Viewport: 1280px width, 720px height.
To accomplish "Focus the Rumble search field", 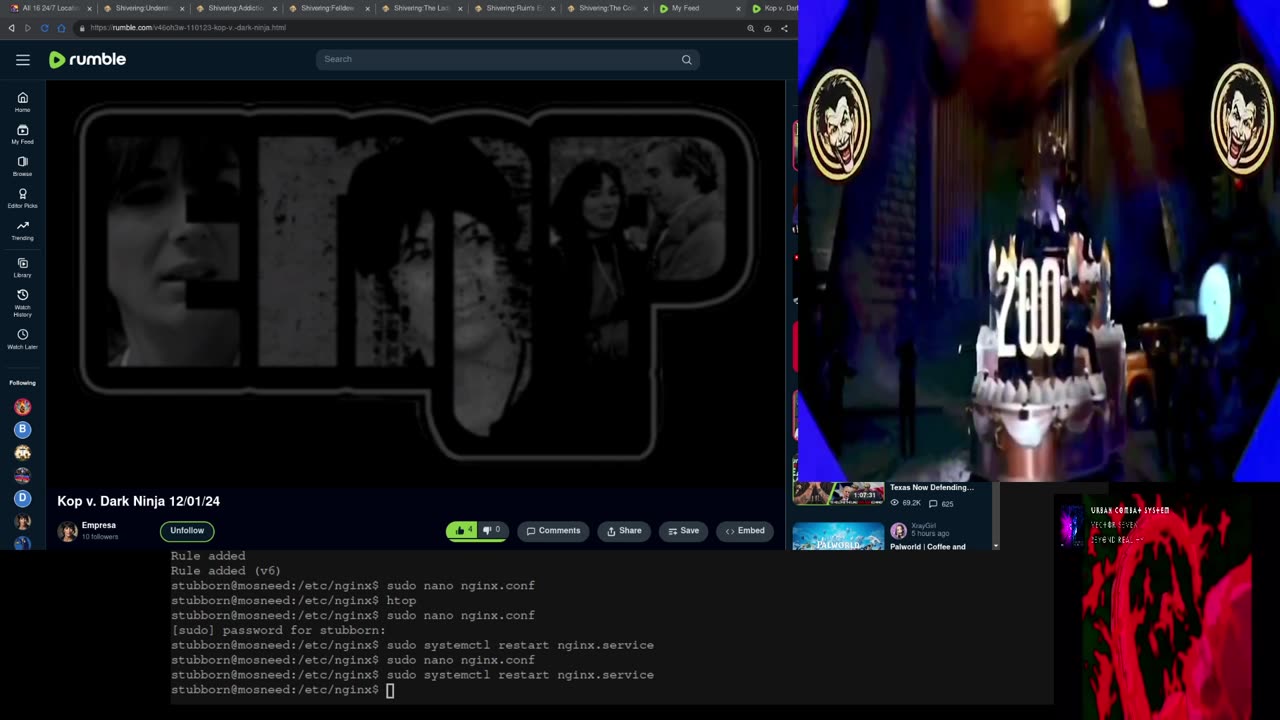I will click(507, 59).
